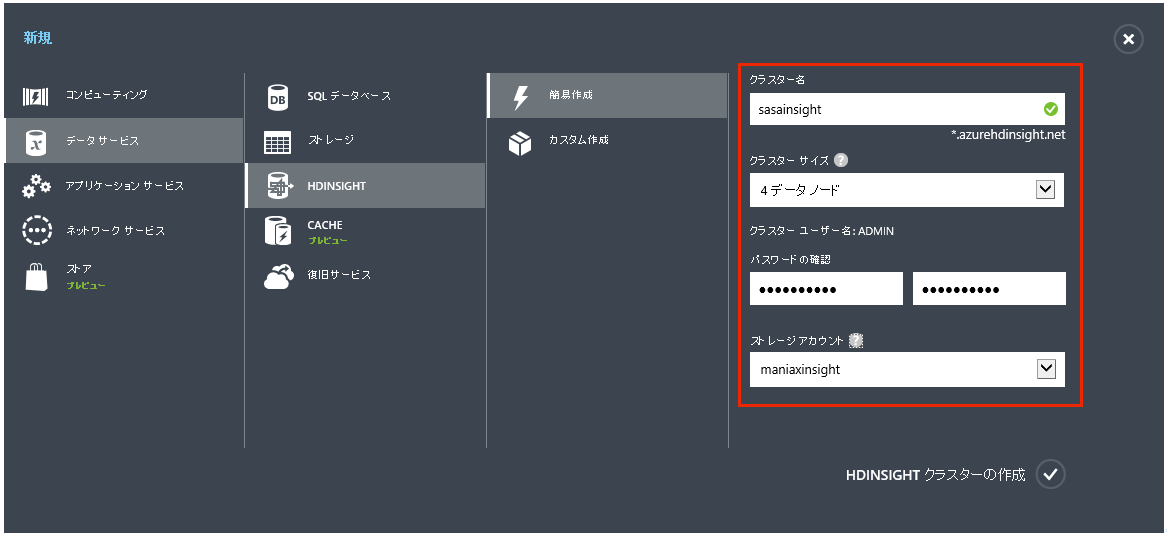
Task: Click the CACHE database icon
Action: (278, 231)
